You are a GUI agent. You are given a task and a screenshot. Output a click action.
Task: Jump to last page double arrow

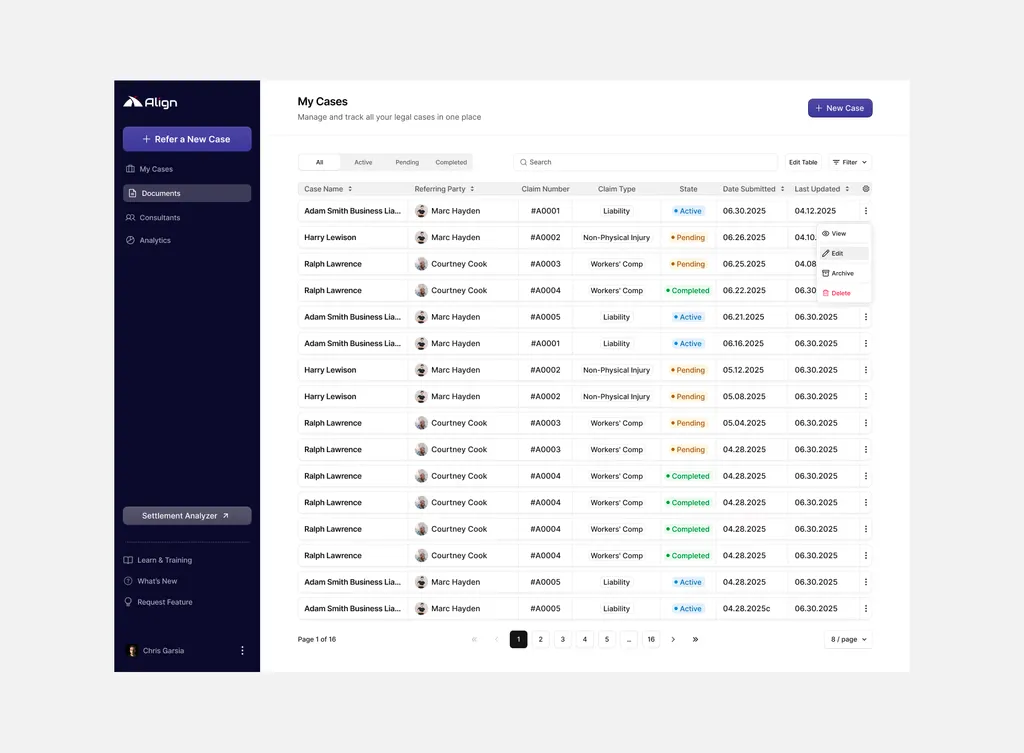point(696,640)
